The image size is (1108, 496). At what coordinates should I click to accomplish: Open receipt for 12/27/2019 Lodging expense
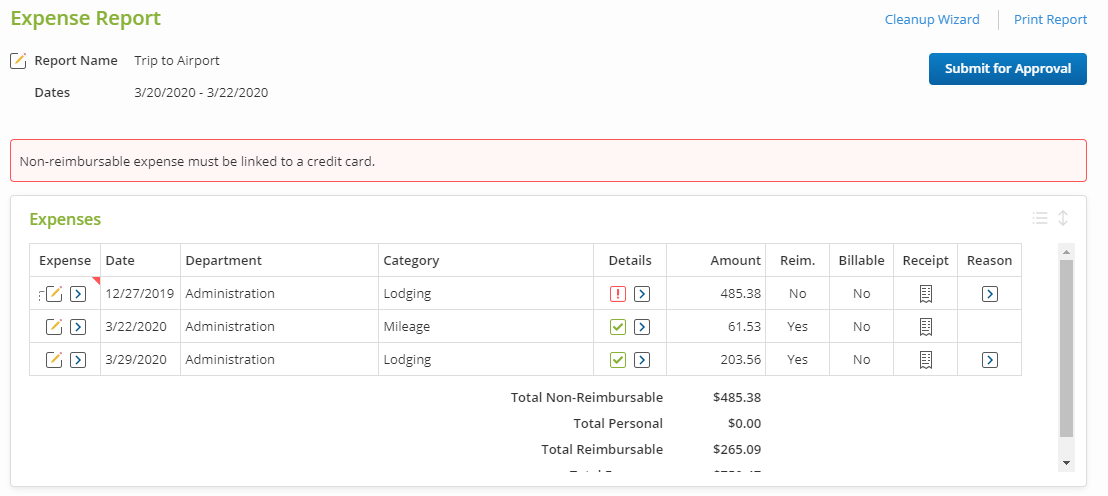tap(926, 294)
